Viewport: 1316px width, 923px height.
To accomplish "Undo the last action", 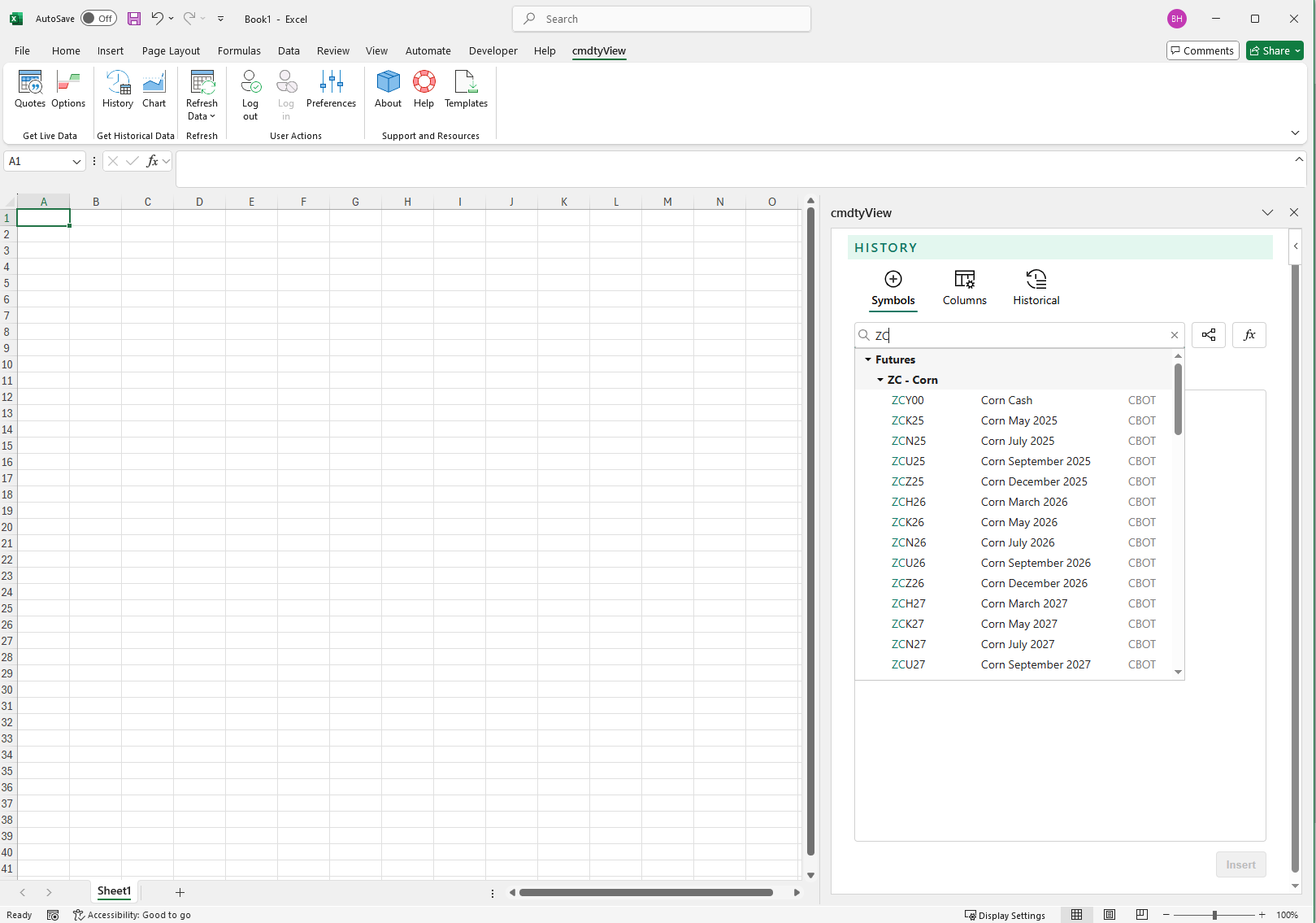I will tap(157, 19).
